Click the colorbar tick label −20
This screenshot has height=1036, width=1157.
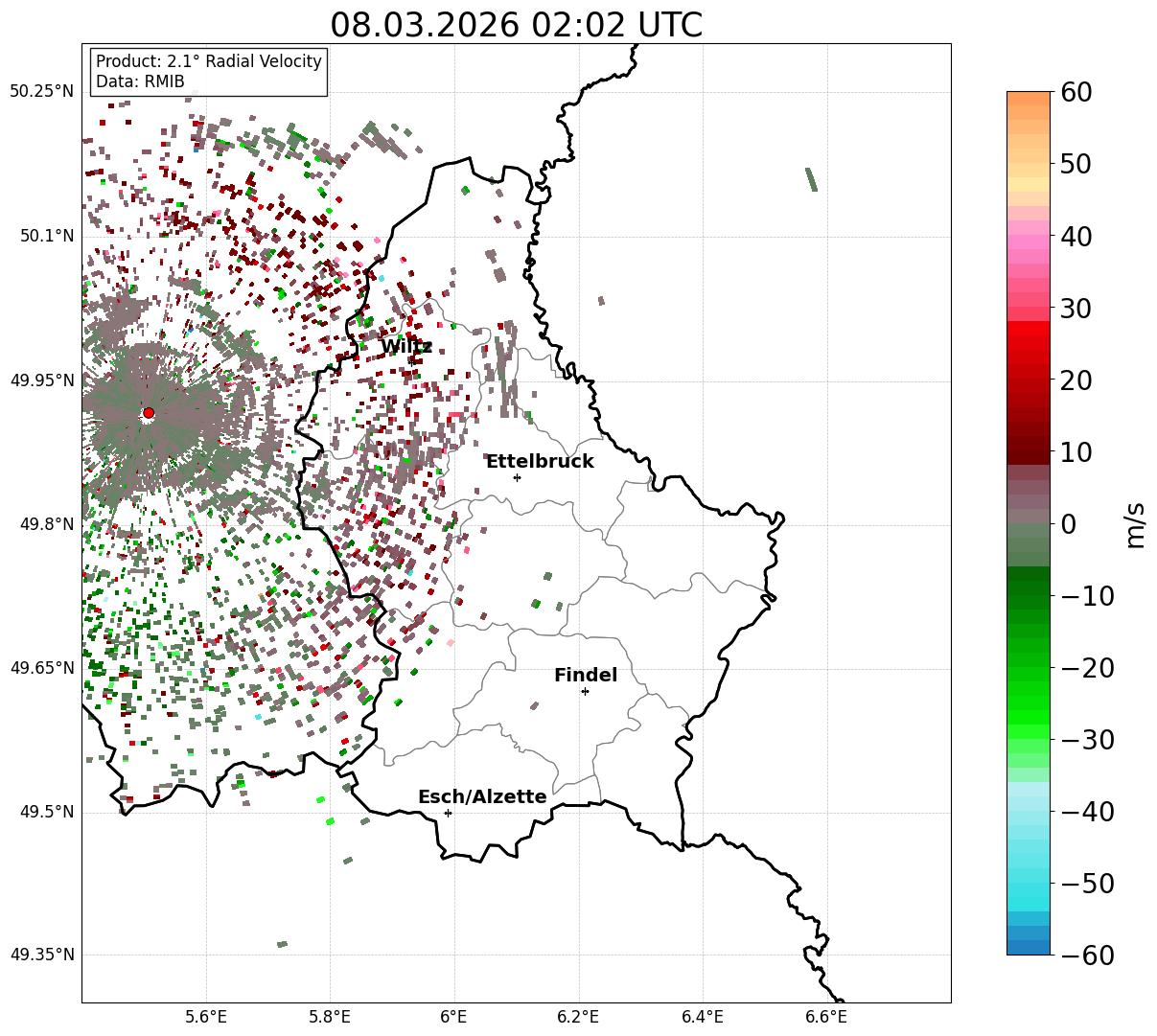coord(1088,668)
